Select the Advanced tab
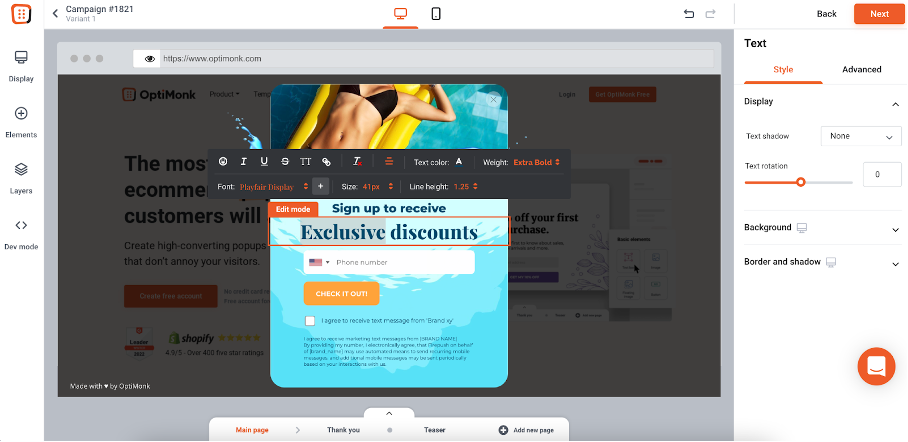Viewport: 908px width, 442px height. click(x=862, y=70)
